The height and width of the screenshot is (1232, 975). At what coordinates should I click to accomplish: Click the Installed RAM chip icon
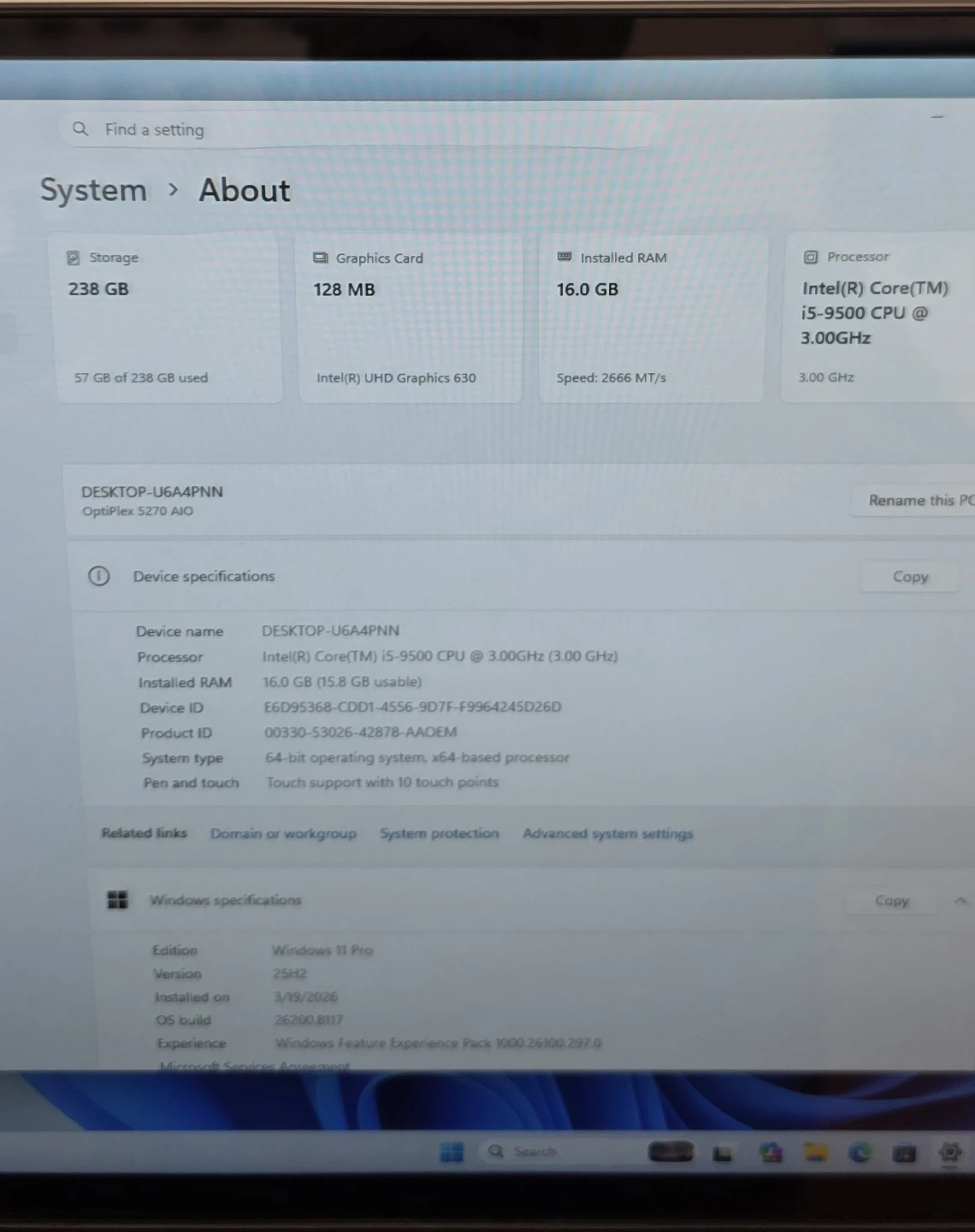click(564, 257)
